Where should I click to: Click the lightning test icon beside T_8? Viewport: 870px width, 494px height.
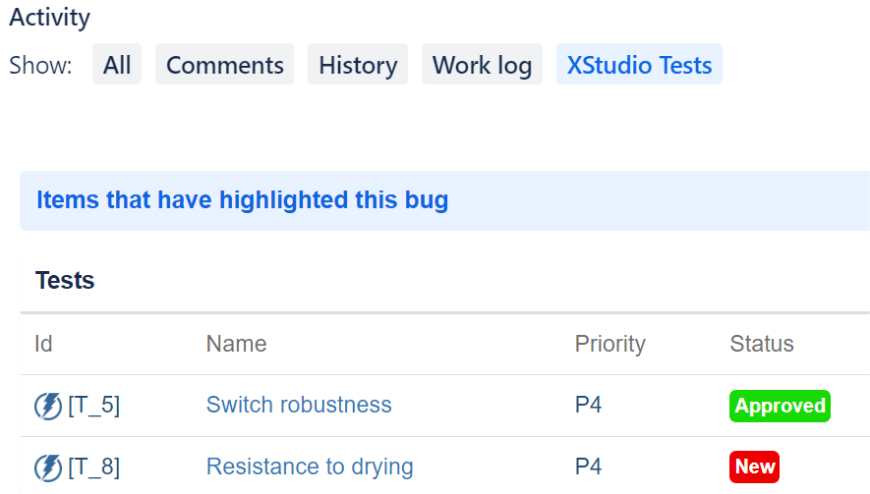(48, 467)
